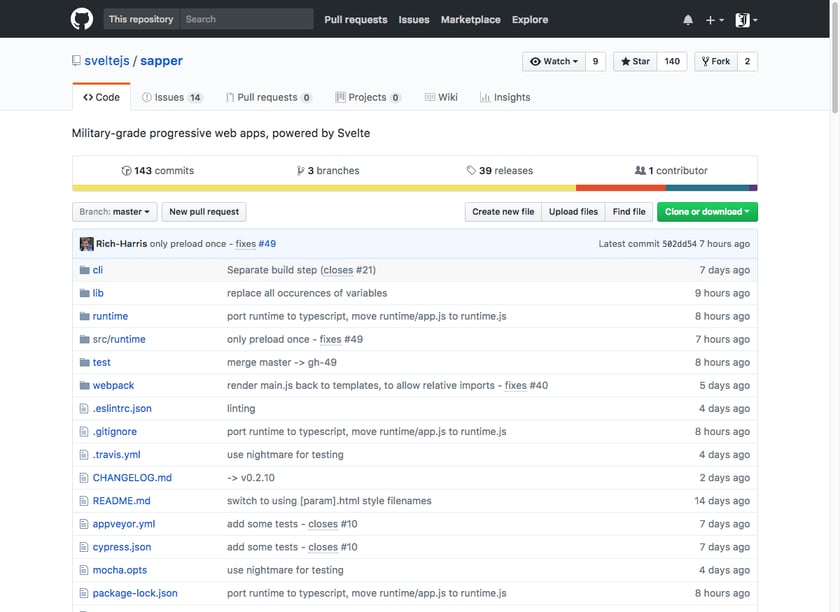Screen dimensions: 840x612
Task: Open Explore in top navigation
Action: (x=530, y=20)
